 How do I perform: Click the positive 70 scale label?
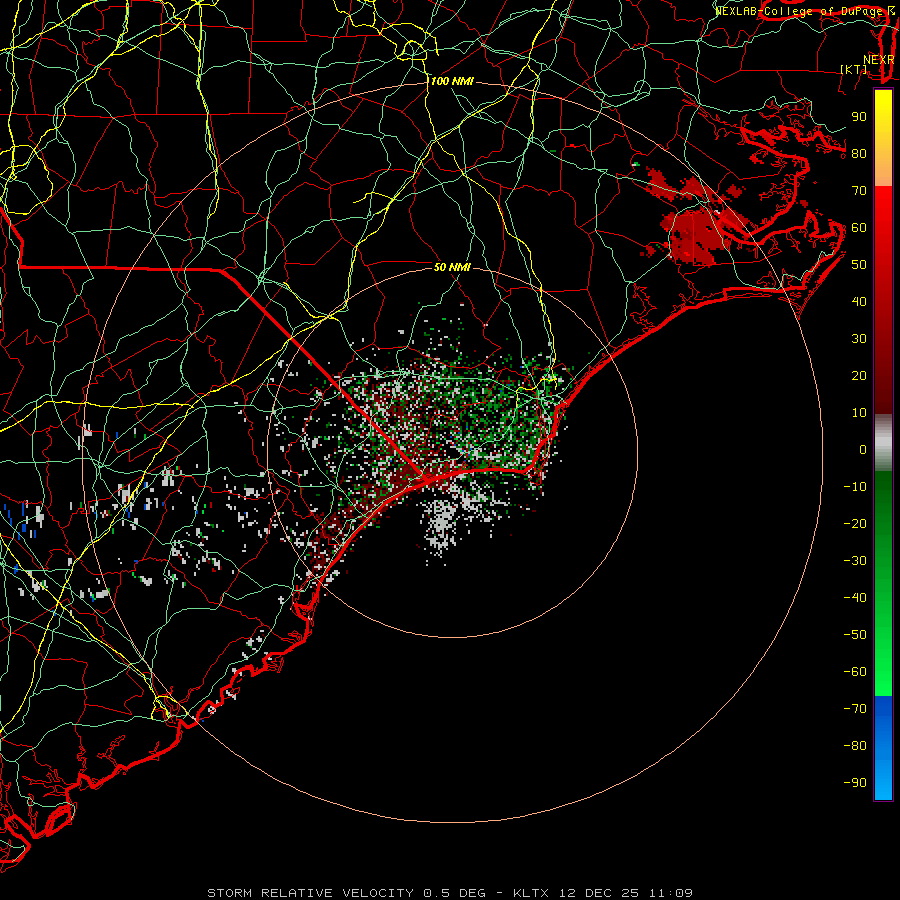pyautogui.click(x=859, y=191)
